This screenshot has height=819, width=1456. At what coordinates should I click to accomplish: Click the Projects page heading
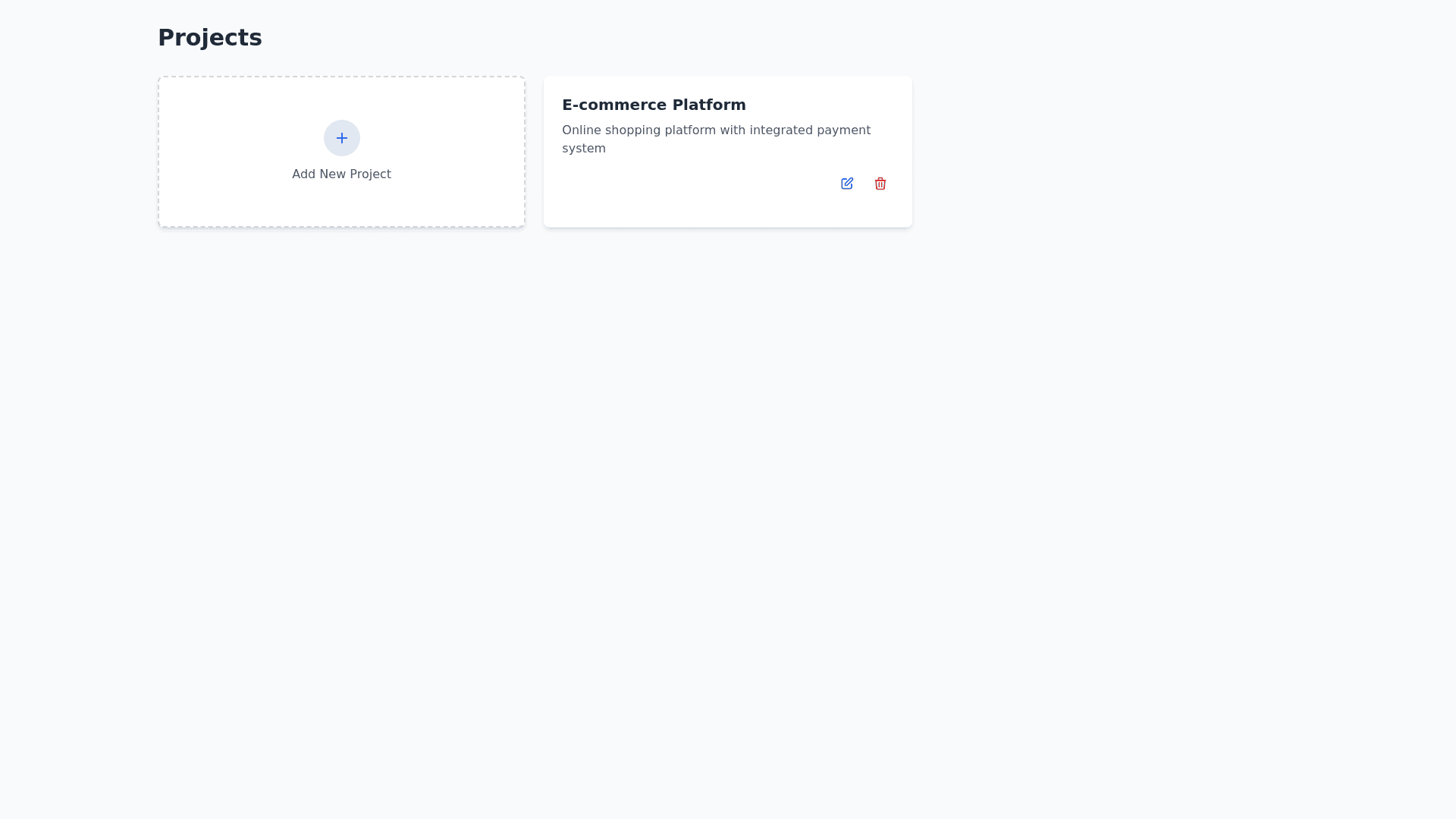209,38
